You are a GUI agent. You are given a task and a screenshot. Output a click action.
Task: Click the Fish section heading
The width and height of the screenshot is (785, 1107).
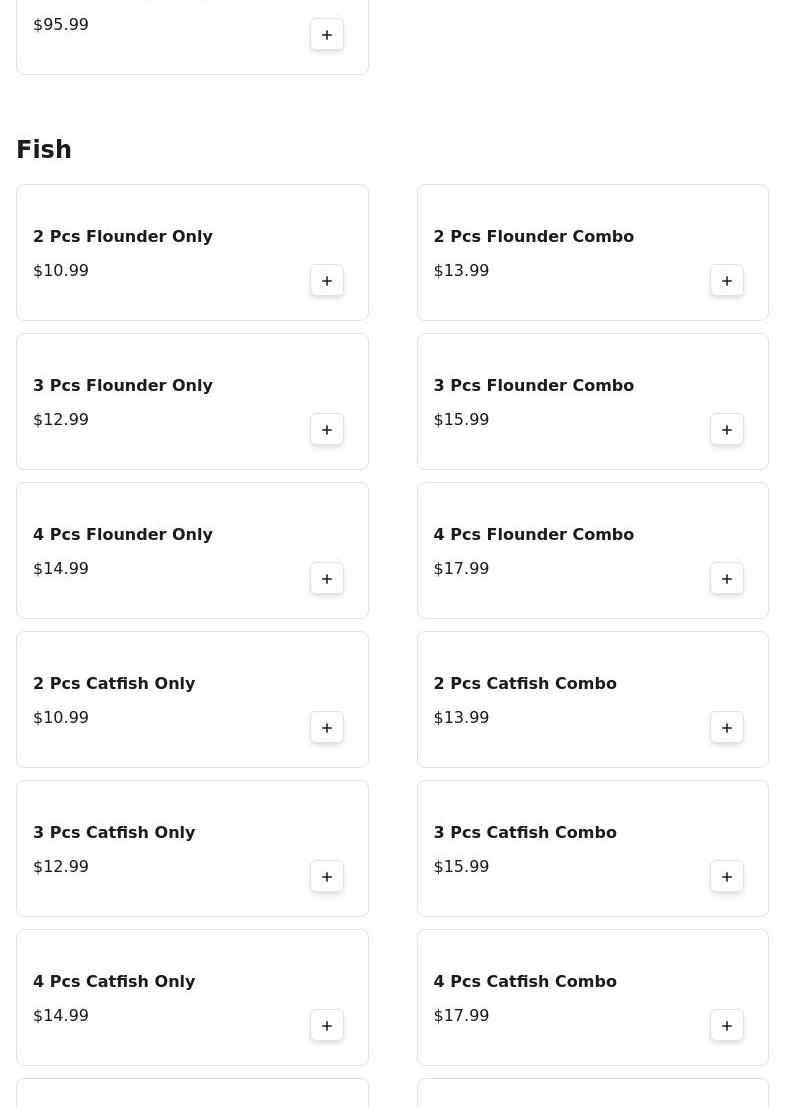click(x=44, y=150)
